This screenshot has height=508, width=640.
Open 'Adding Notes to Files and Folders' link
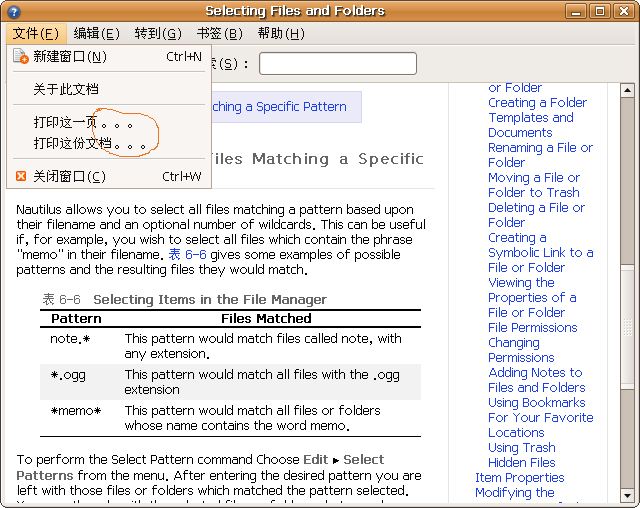click(536, 380)
